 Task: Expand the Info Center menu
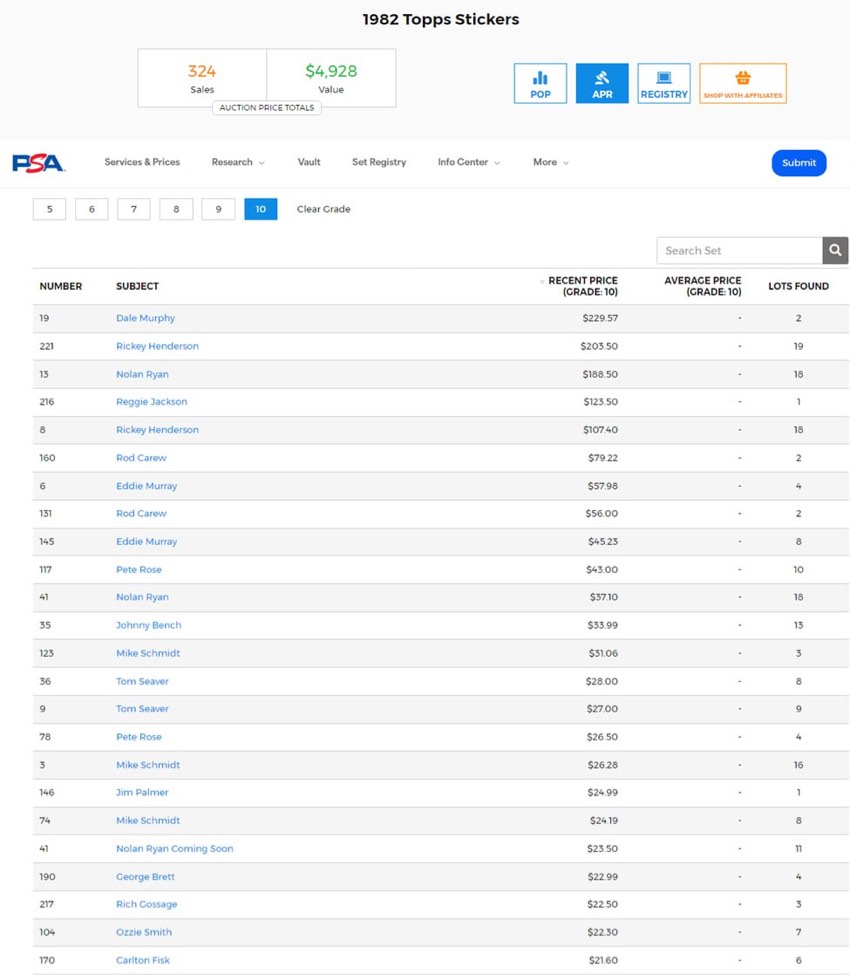point(469,162)
